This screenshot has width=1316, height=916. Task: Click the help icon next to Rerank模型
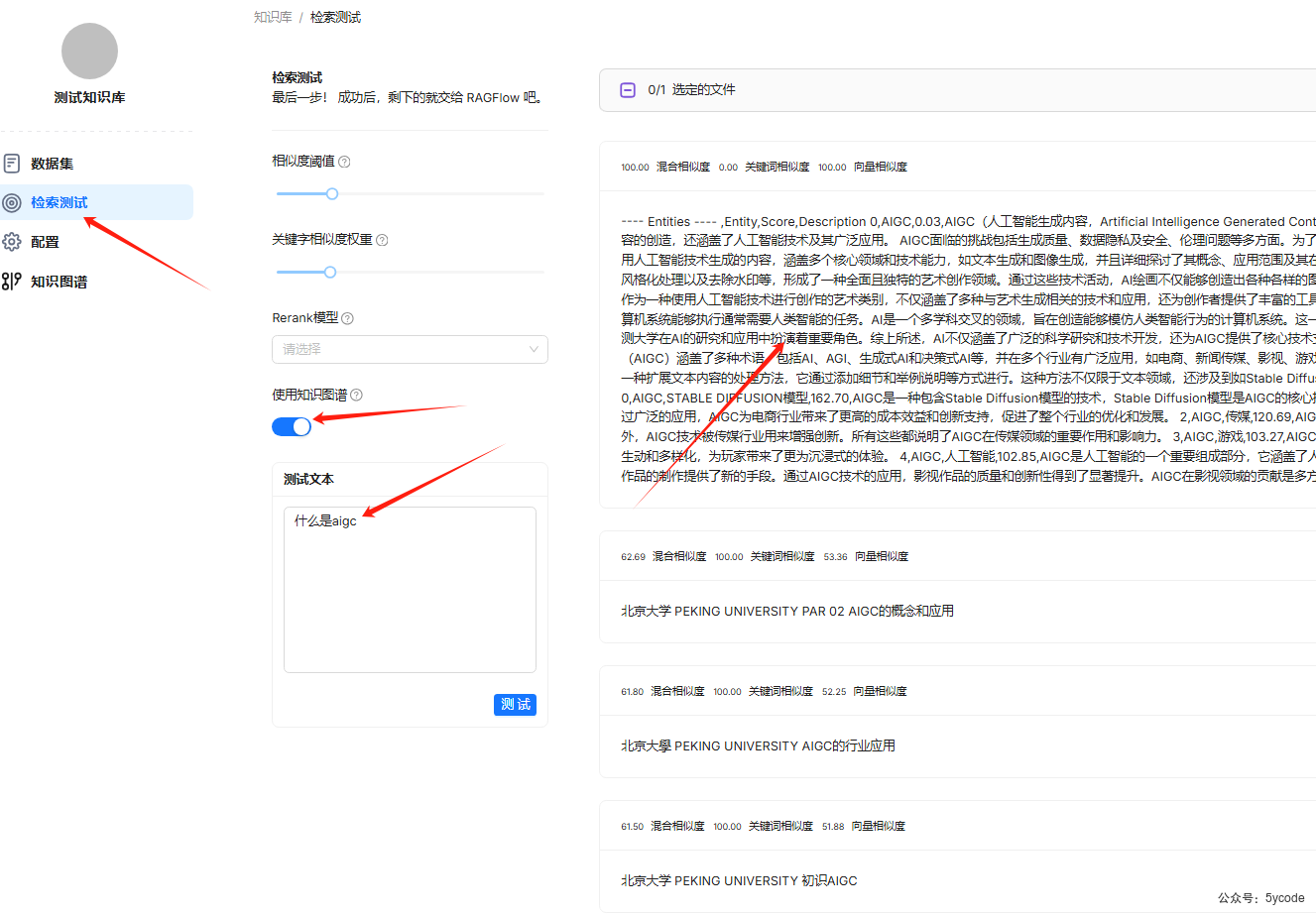(347, 318)
